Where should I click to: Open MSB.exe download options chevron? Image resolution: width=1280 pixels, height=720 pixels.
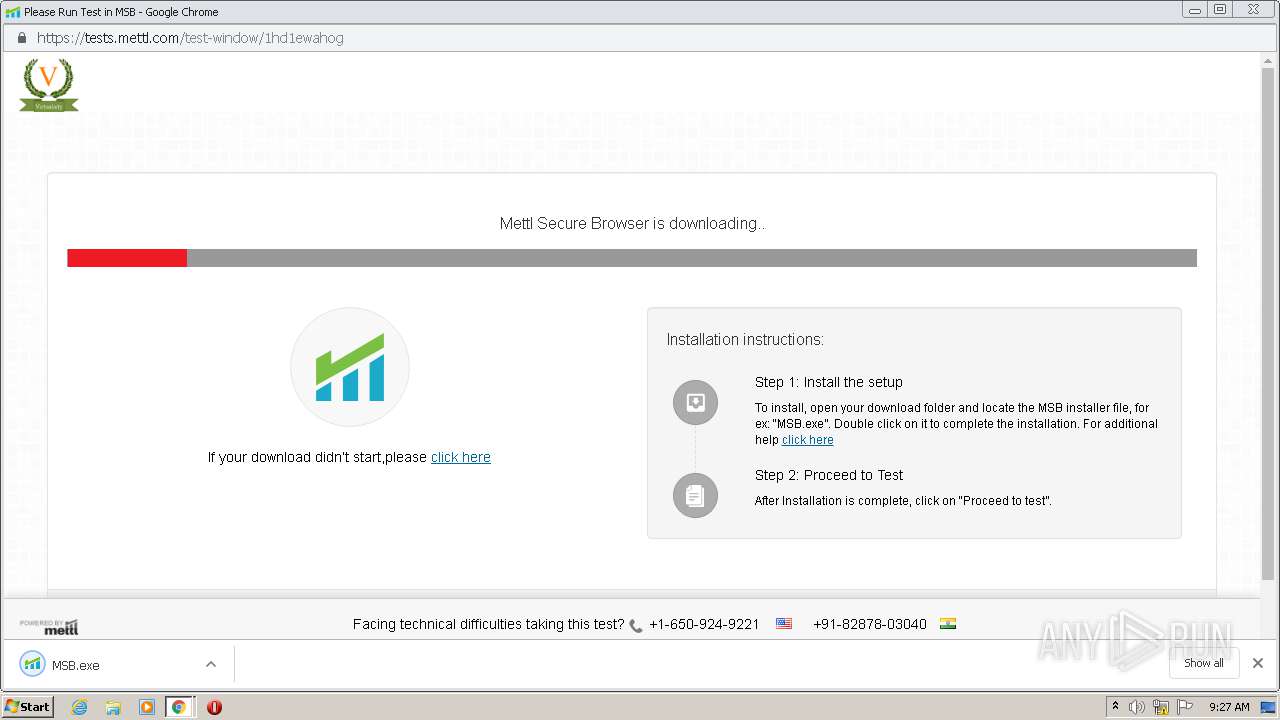[x=211, y=664]
